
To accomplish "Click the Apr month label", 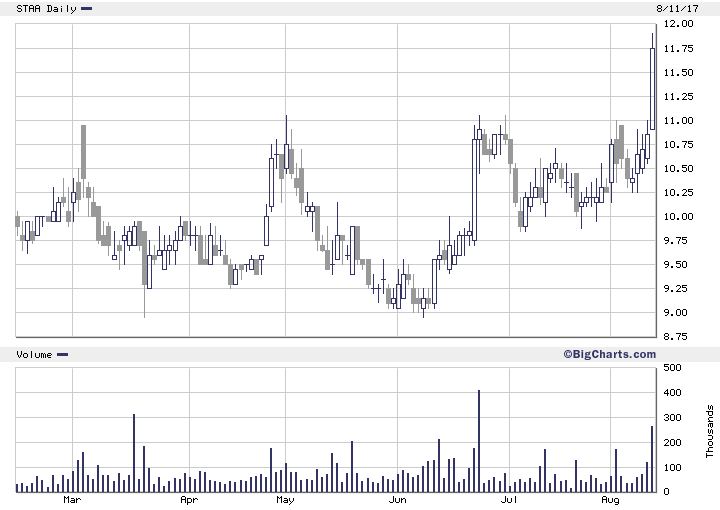I will pyautogui.click(x=189, y=500).
